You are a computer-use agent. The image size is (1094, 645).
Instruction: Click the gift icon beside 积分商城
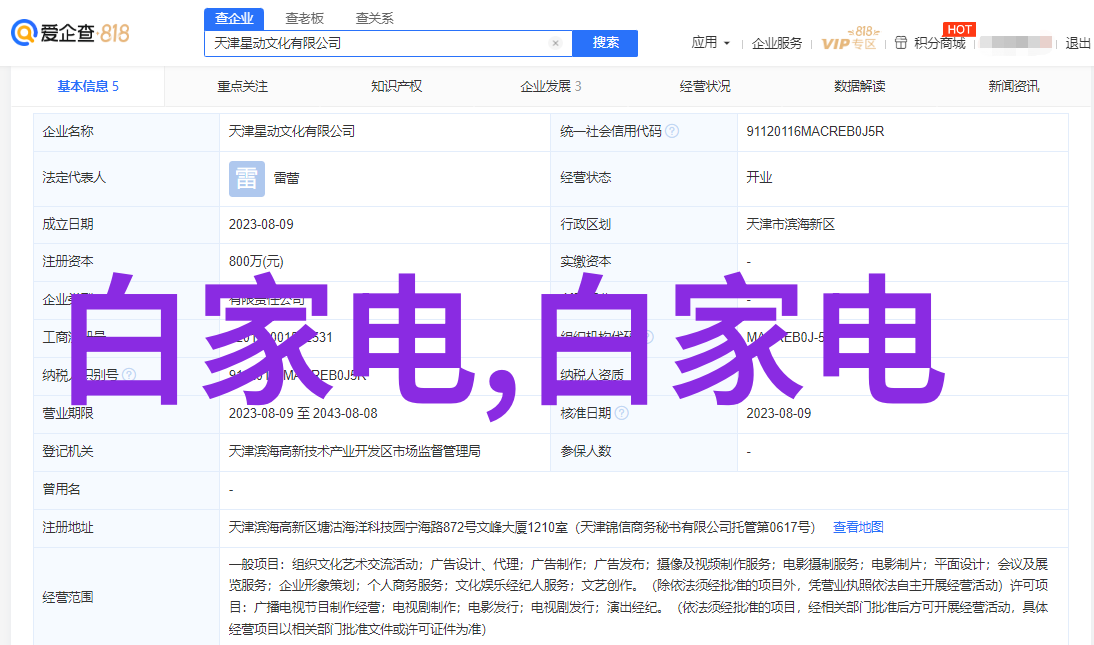pos(901,43)
